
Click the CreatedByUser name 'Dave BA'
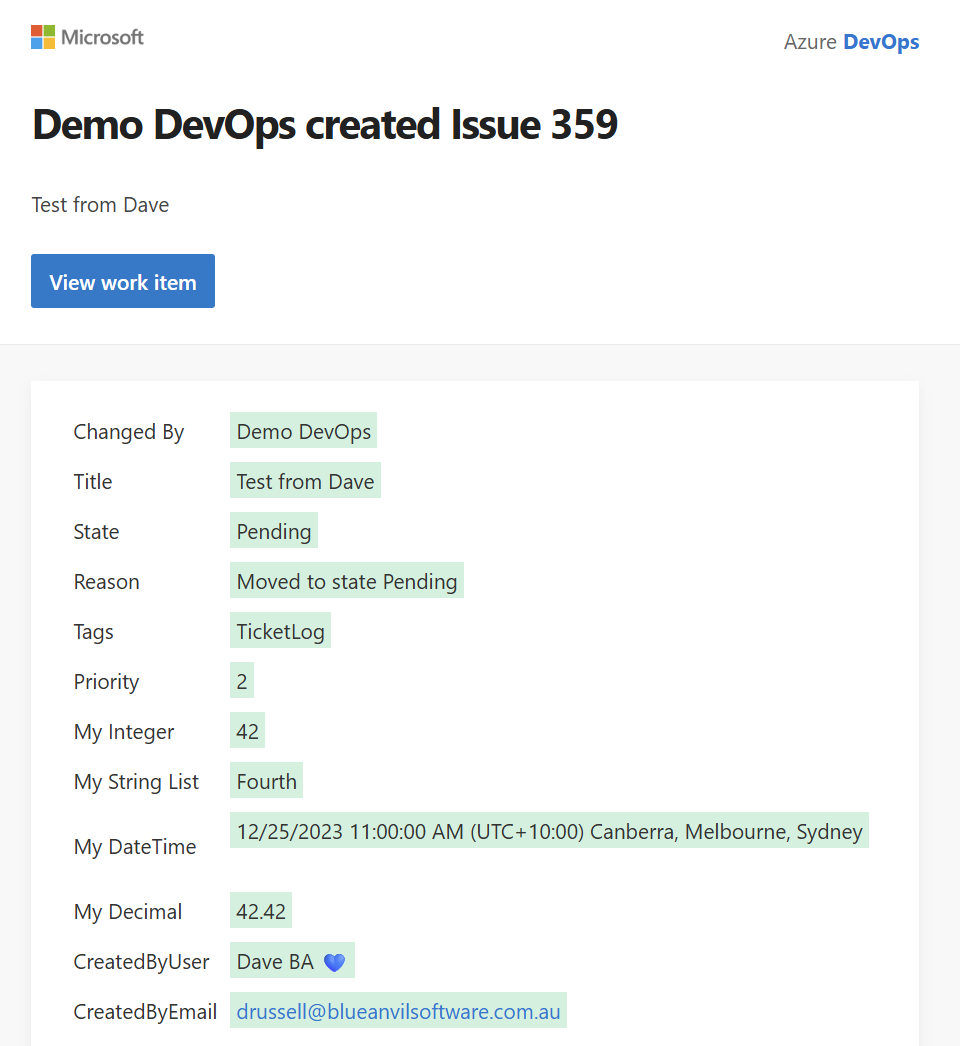[275, 962]
